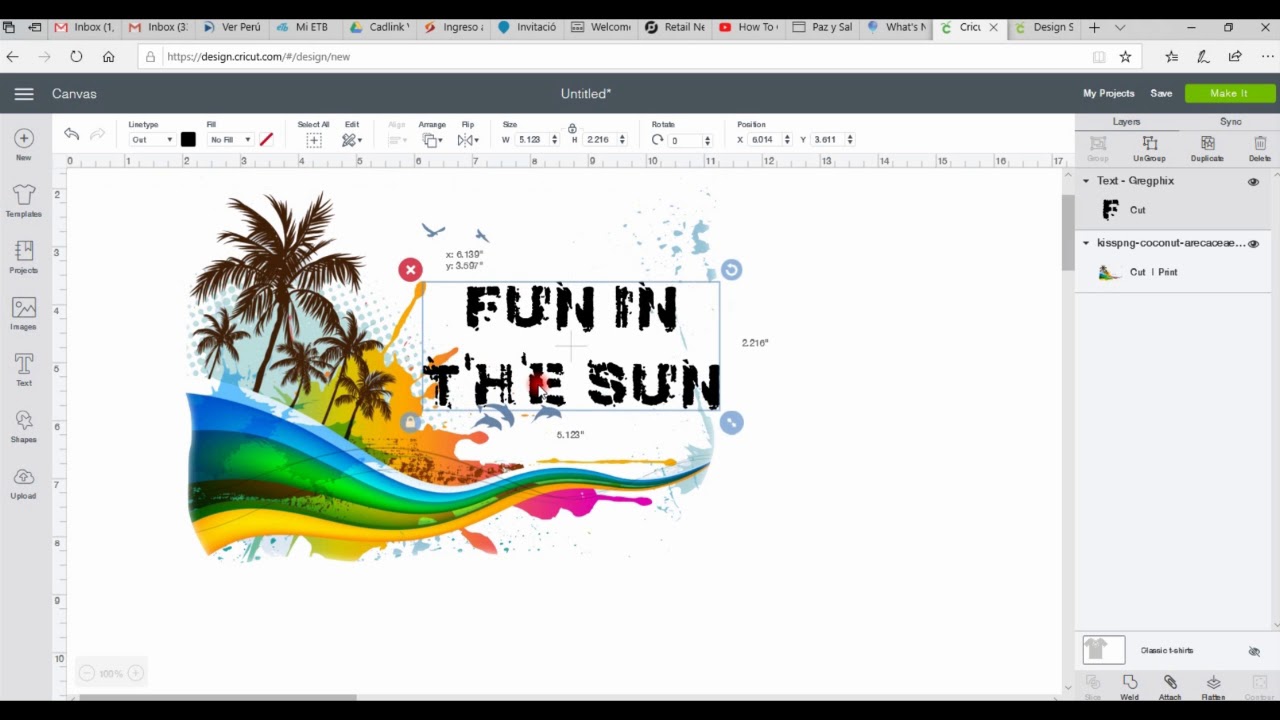Click the Undo arrow
The width and height of the screenshot is (1280, 720).
[x=71, y=134]
